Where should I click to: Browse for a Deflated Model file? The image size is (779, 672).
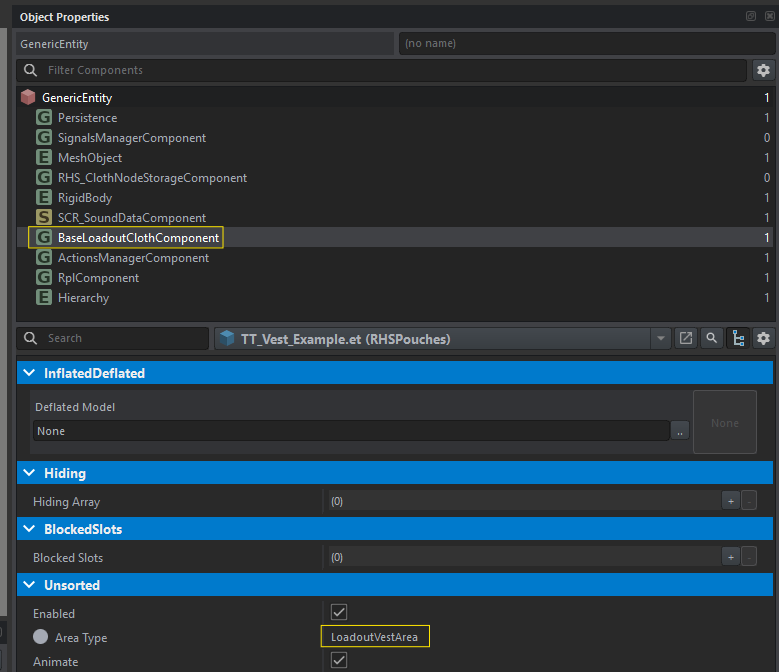[x=680, y=431]
